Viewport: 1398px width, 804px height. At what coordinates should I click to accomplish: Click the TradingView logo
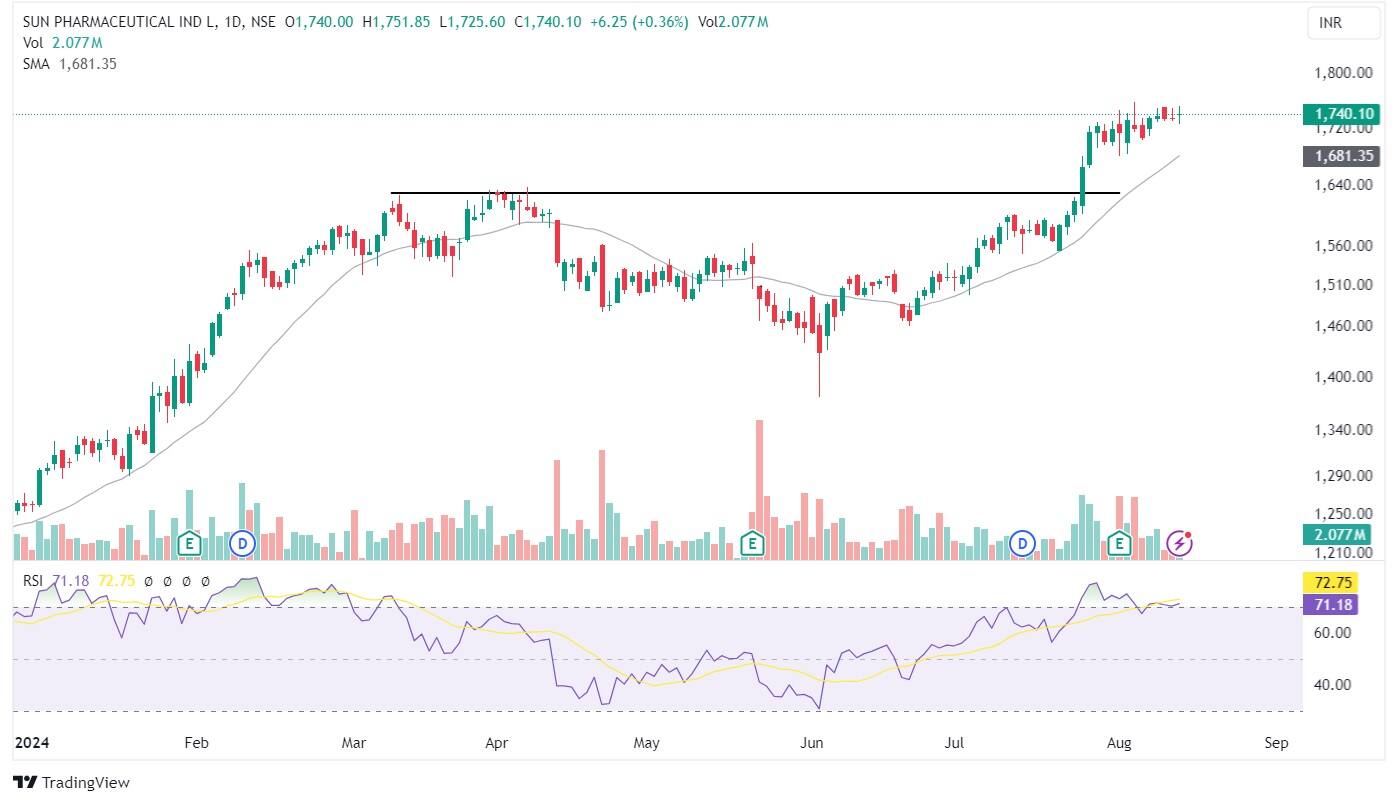71,782
